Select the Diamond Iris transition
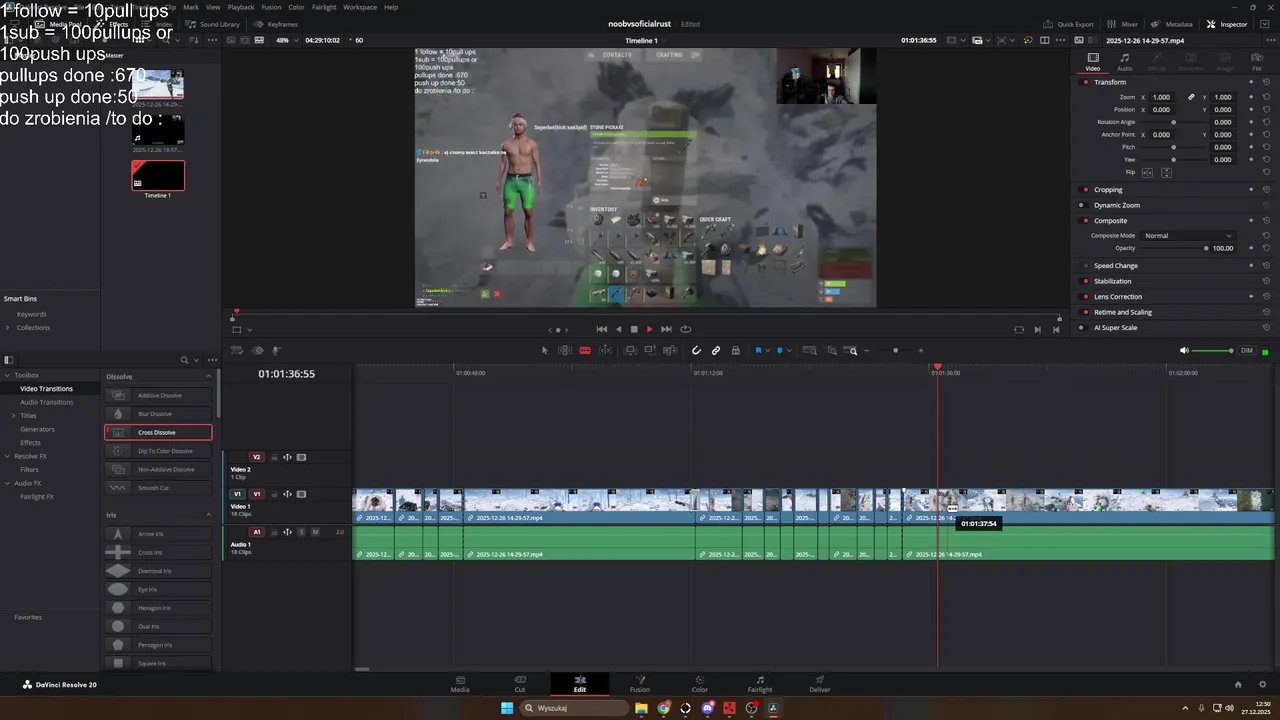The image size is (1280, 720). tap(158, 571)
